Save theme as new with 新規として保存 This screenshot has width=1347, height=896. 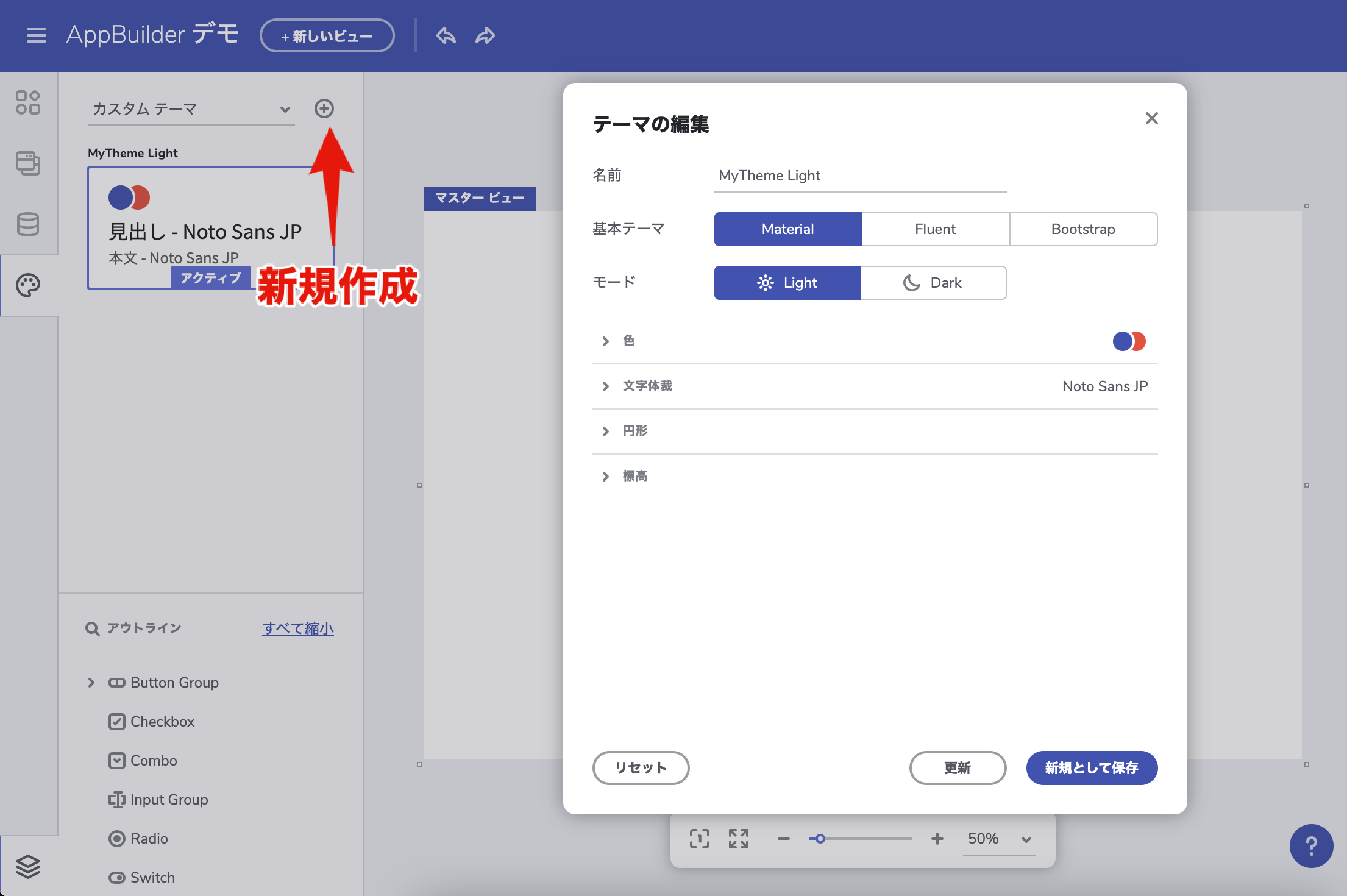click(x=1091, y=768)
